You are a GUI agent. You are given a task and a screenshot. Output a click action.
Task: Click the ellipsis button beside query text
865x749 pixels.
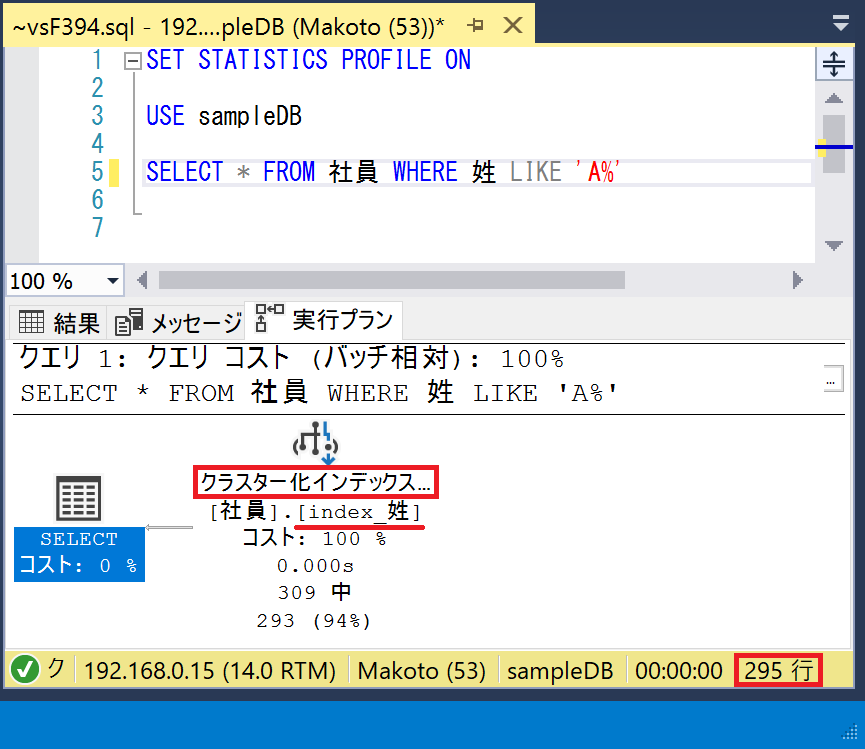click(833, 379)
